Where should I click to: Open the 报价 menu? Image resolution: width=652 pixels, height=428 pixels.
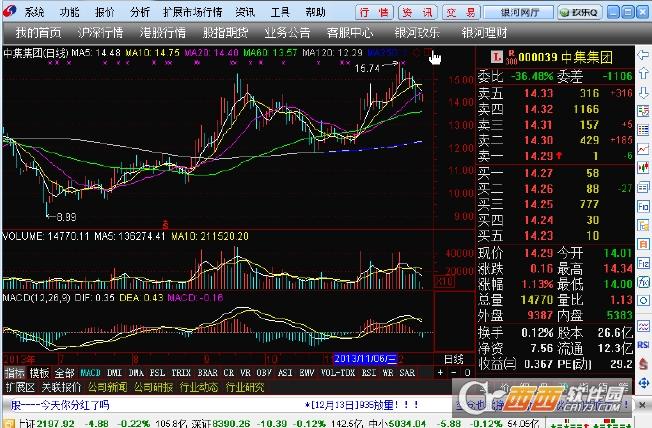point(104,12)
